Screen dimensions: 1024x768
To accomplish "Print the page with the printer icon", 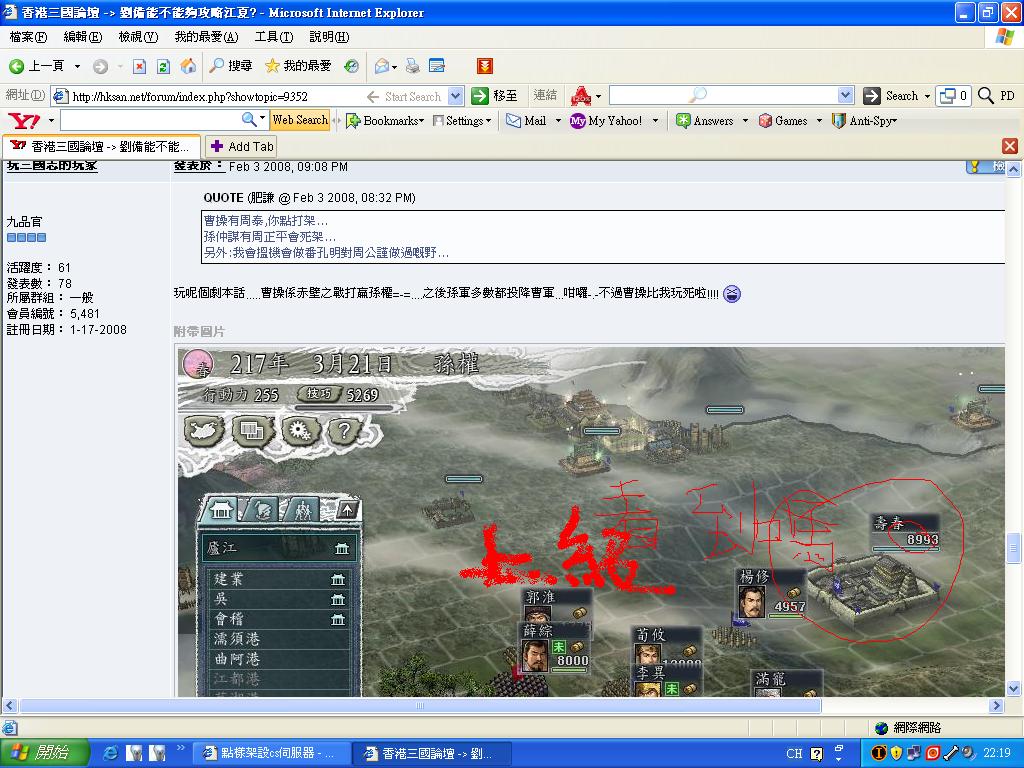I will point(413,66).
